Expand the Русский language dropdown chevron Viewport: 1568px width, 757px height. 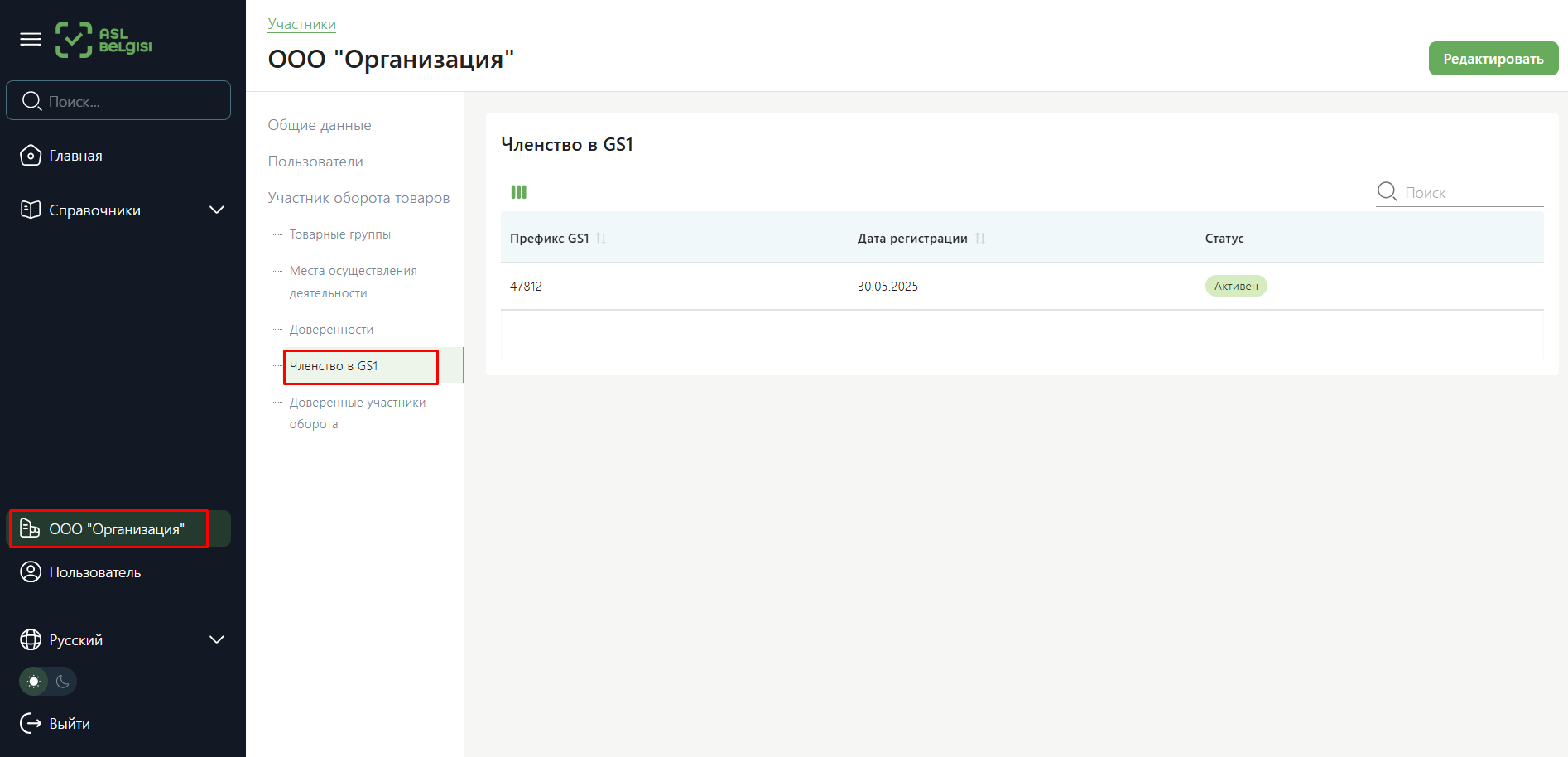click(217, 639)
